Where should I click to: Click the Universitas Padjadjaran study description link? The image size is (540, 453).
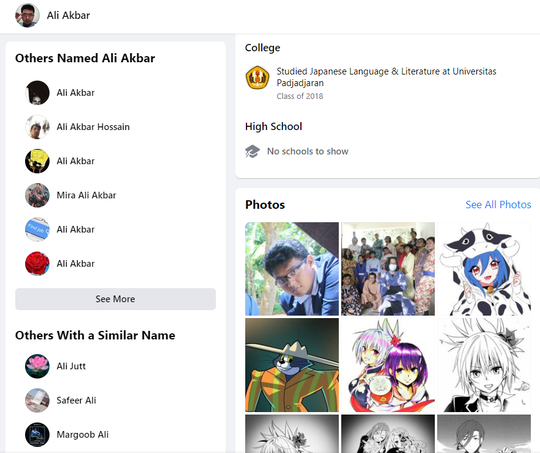pyautogui.click(x=386, y=77)
